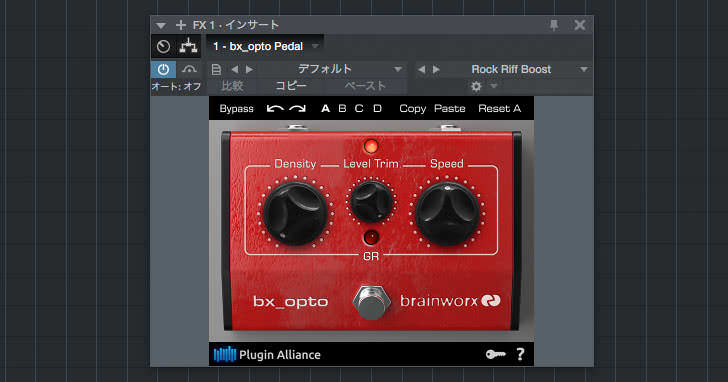Undo with the left curved arrow
The width and height of the screenshot is (728, 382).
pyautogui.click(x=275, y=109)
